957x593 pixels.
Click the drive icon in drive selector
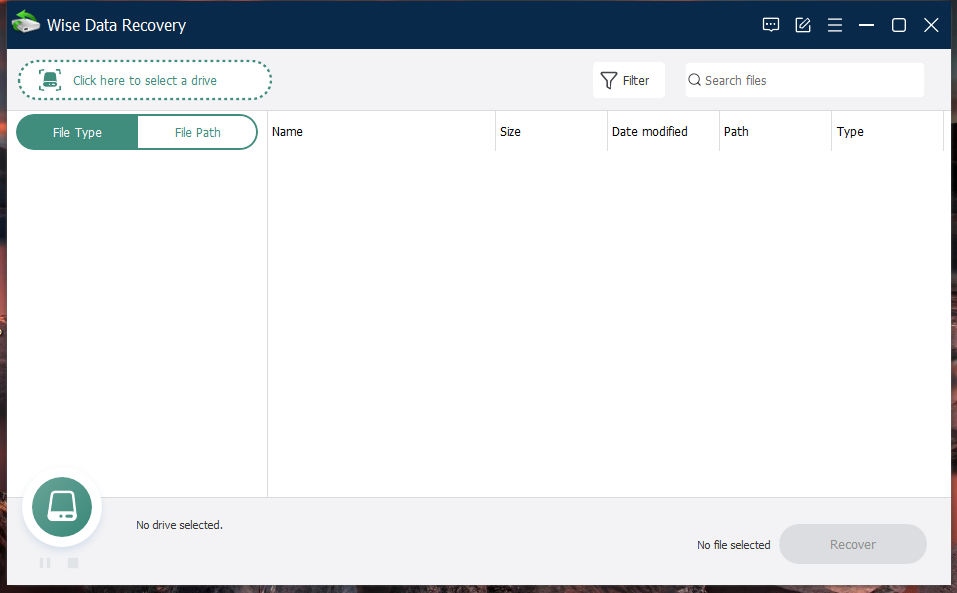pos(50,81)
